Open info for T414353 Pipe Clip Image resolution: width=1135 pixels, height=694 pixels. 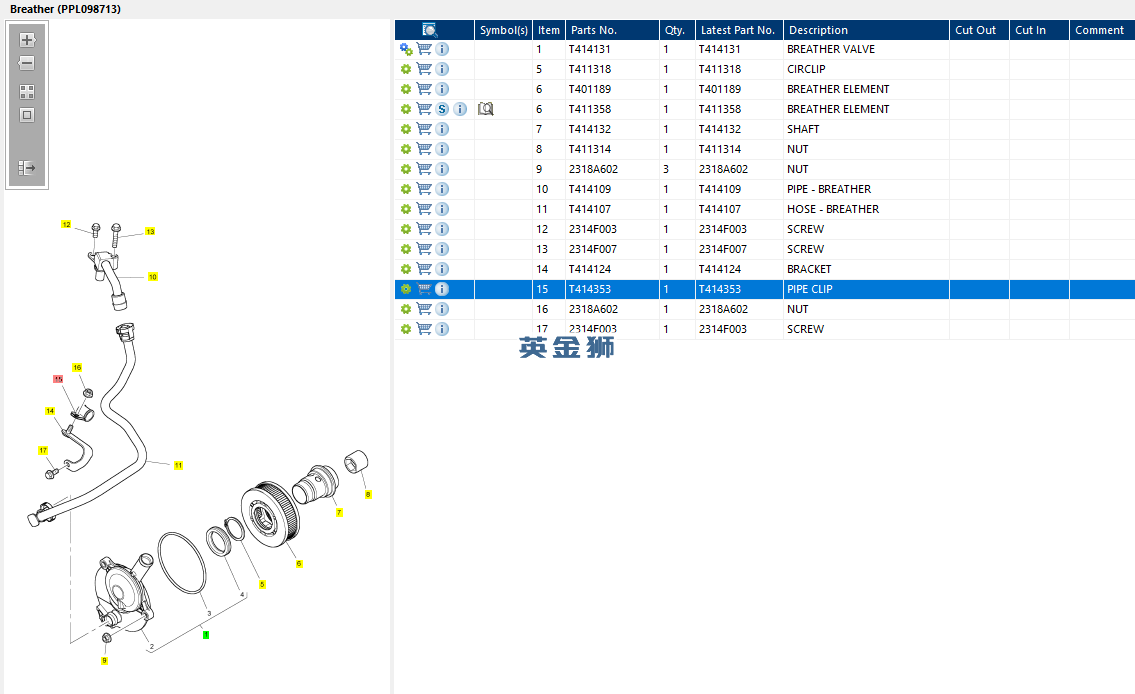coord(442,289)
